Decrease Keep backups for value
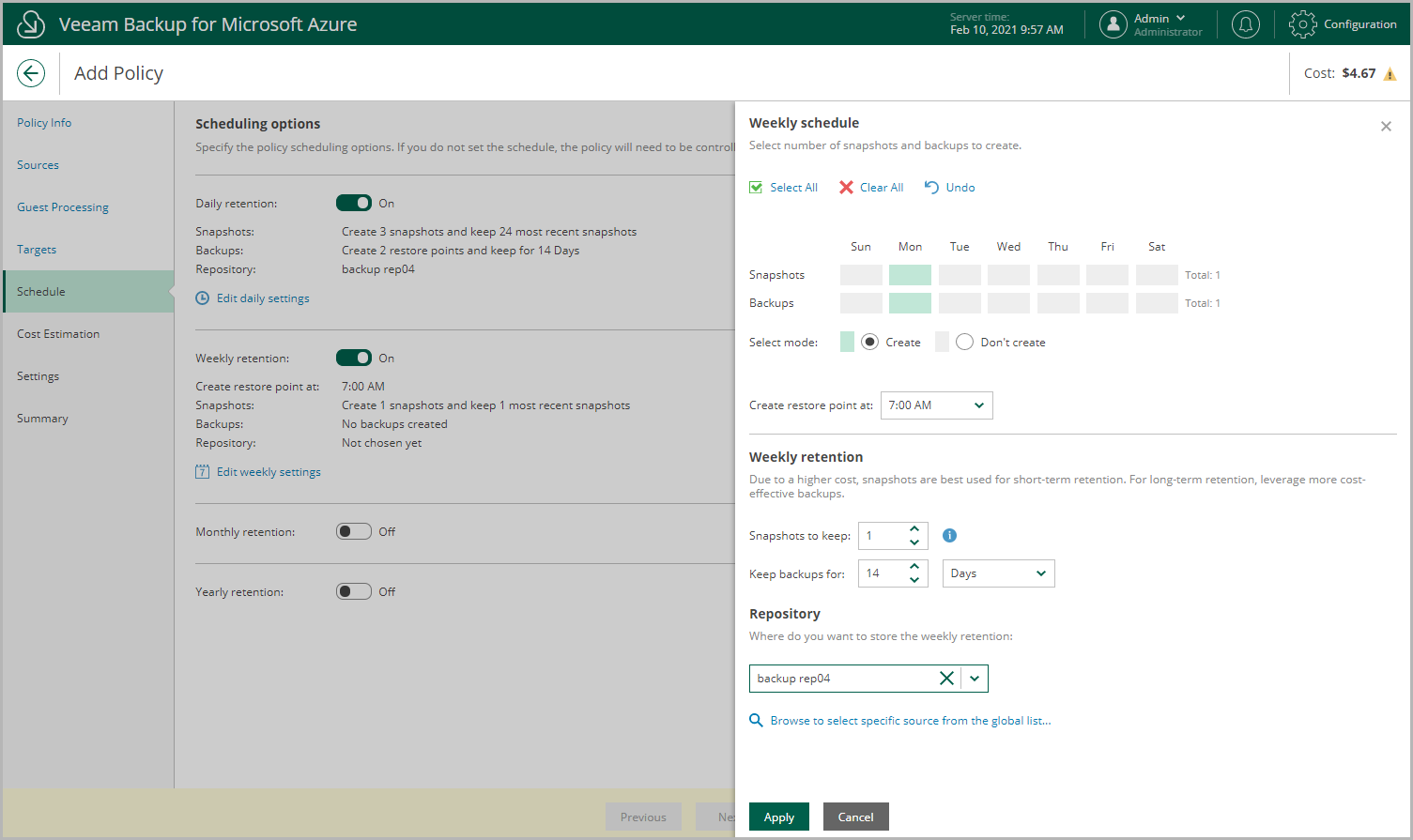Image resolution: width=1413 pixels, height=840 pixels. click(914, 580)
